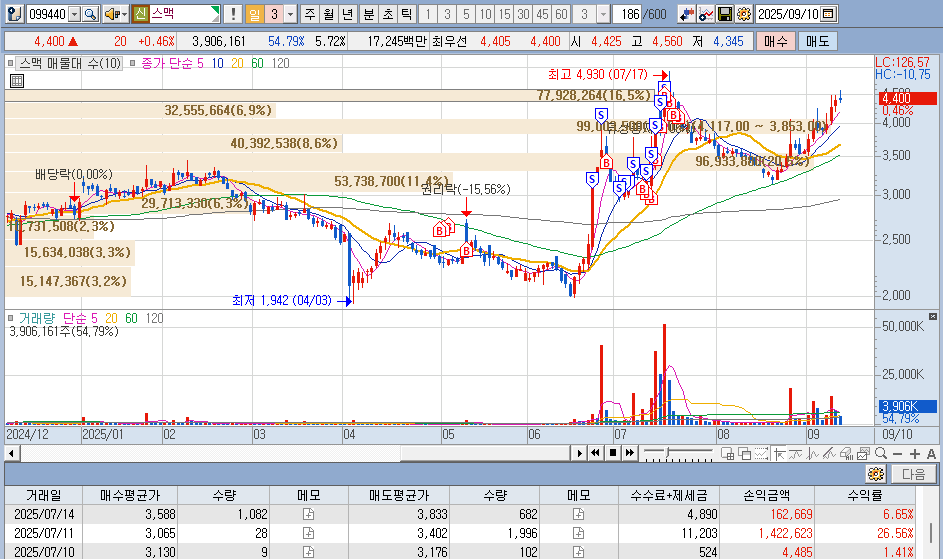Open dropdown next to gray 3 interval
The width and height of the screenshot is (943, 559).
[603, 14]
